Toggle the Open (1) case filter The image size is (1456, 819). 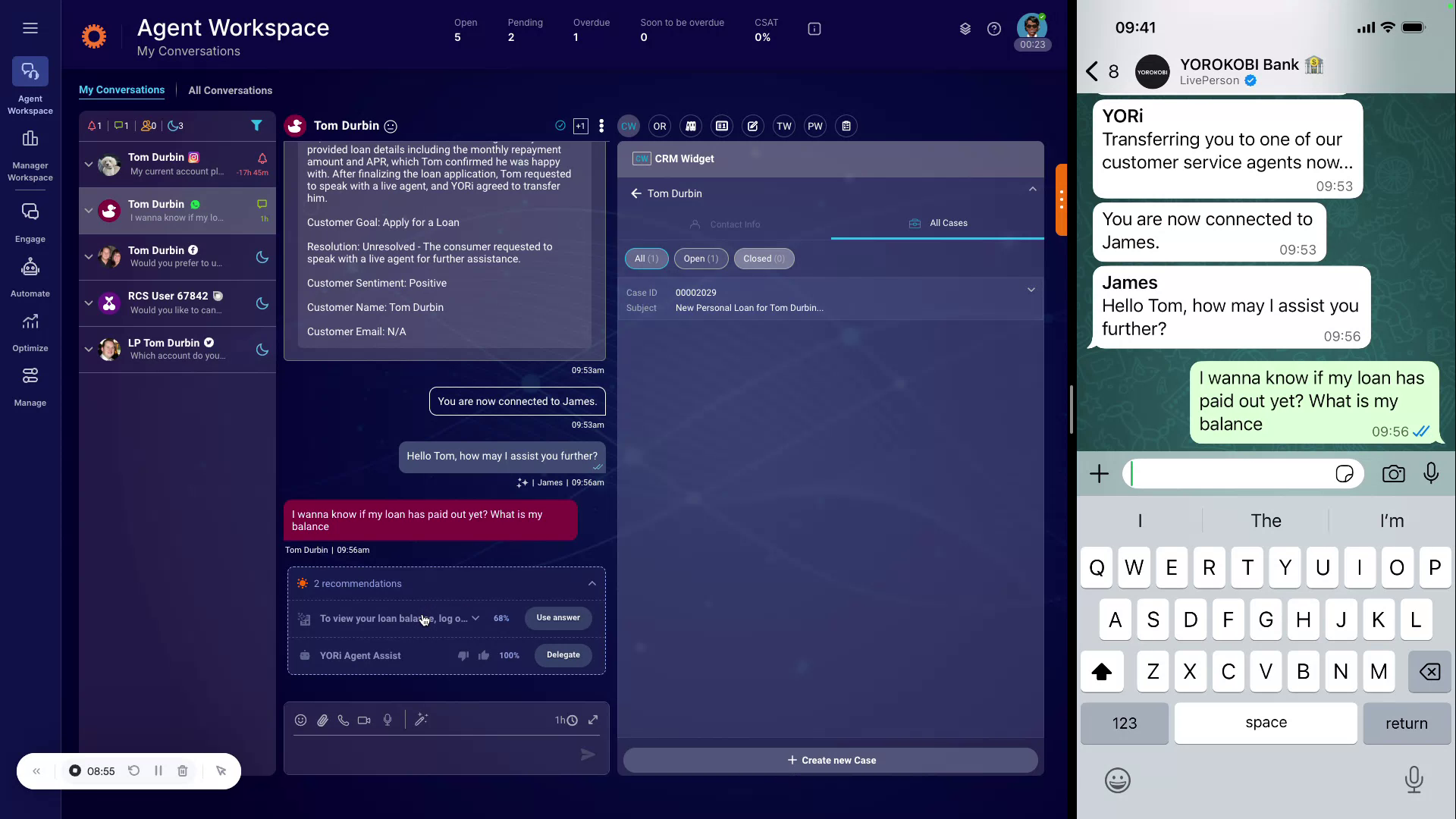click(x=700, y=259)
